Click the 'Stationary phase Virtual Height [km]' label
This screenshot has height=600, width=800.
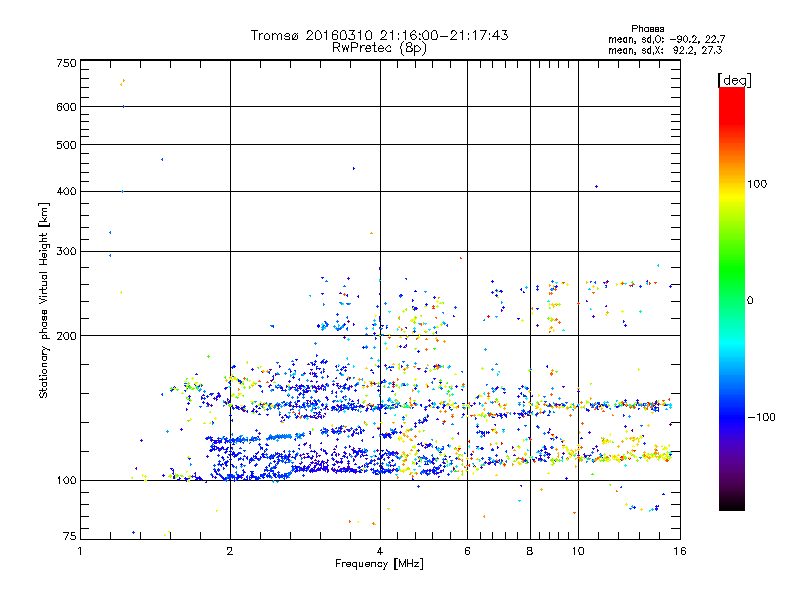pos(44,300)
